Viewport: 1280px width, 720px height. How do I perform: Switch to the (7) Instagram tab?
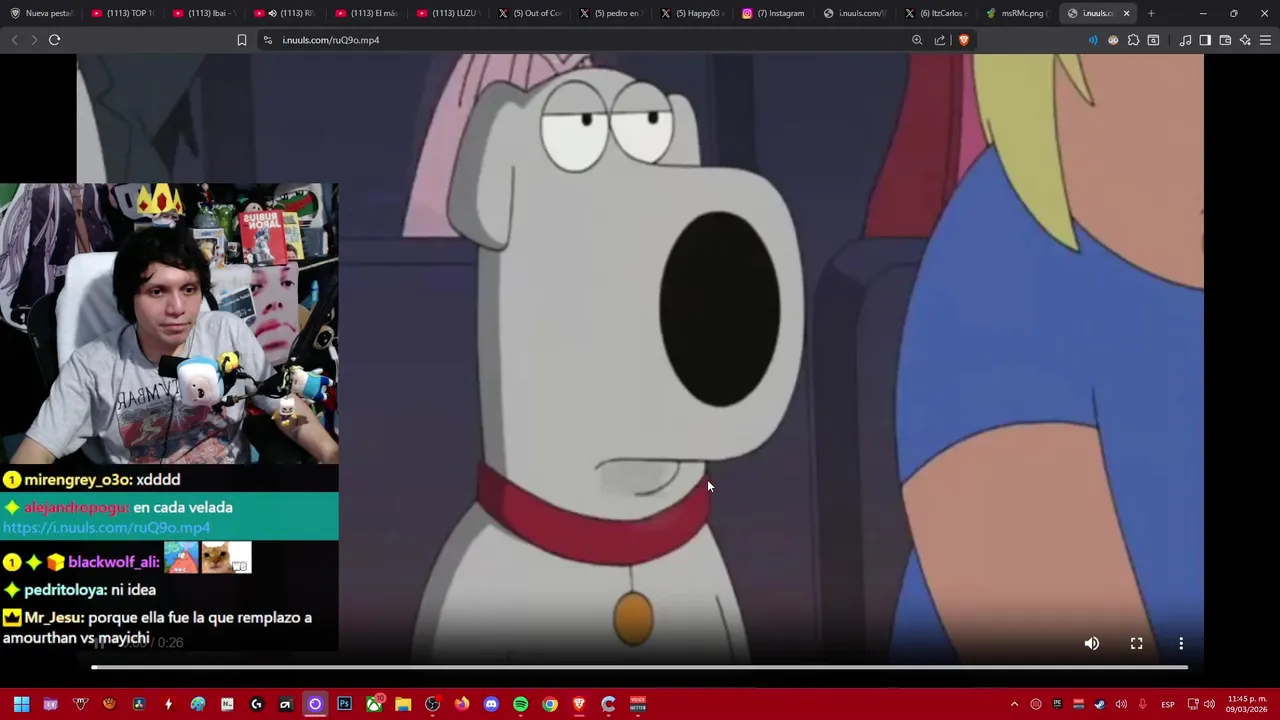point(774,13)
